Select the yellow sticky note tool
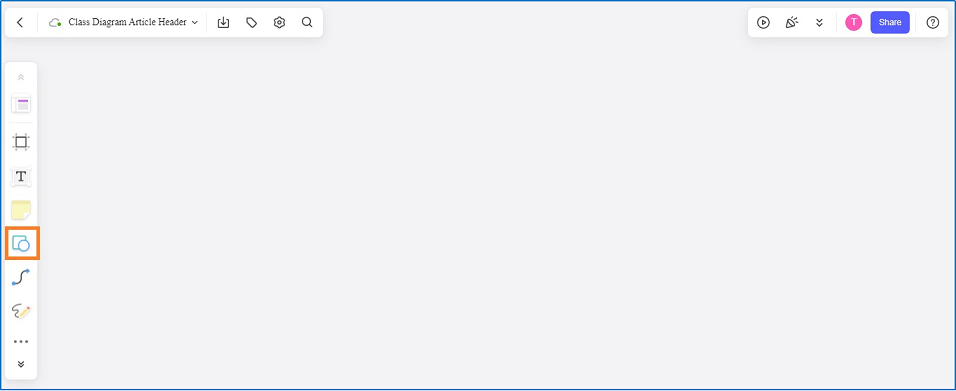This screenshot has width=956, height=391. pyautogui.click(x=21, y=210)
